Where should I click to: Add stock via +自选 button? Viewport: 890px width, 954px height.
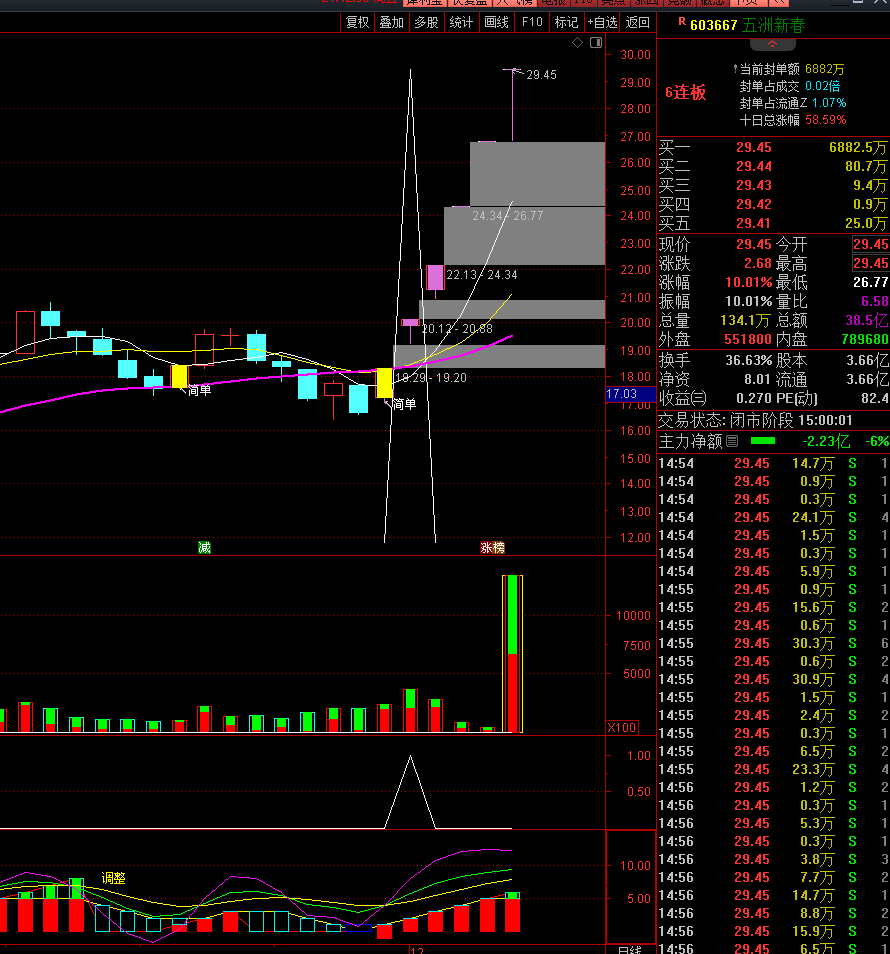coord(602,23)
